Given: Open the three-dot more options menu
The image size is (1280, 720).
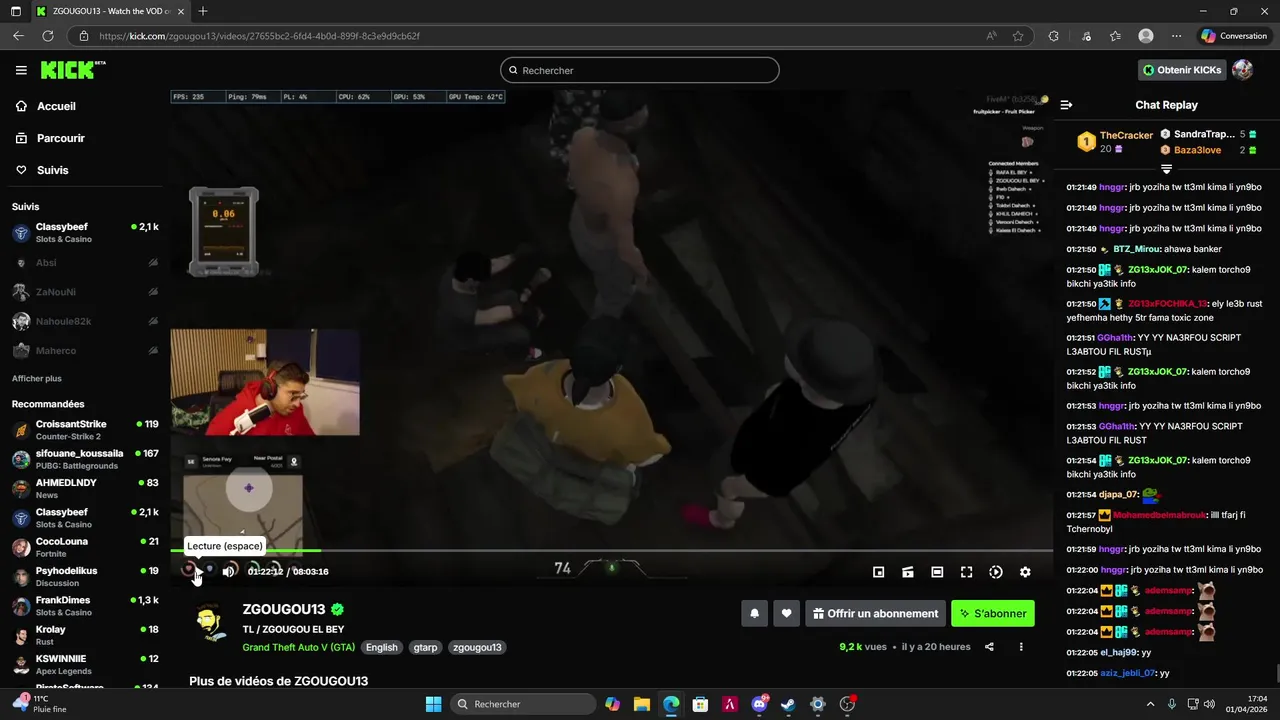Looking at the screenshot, I should (x=1021, y=647).
